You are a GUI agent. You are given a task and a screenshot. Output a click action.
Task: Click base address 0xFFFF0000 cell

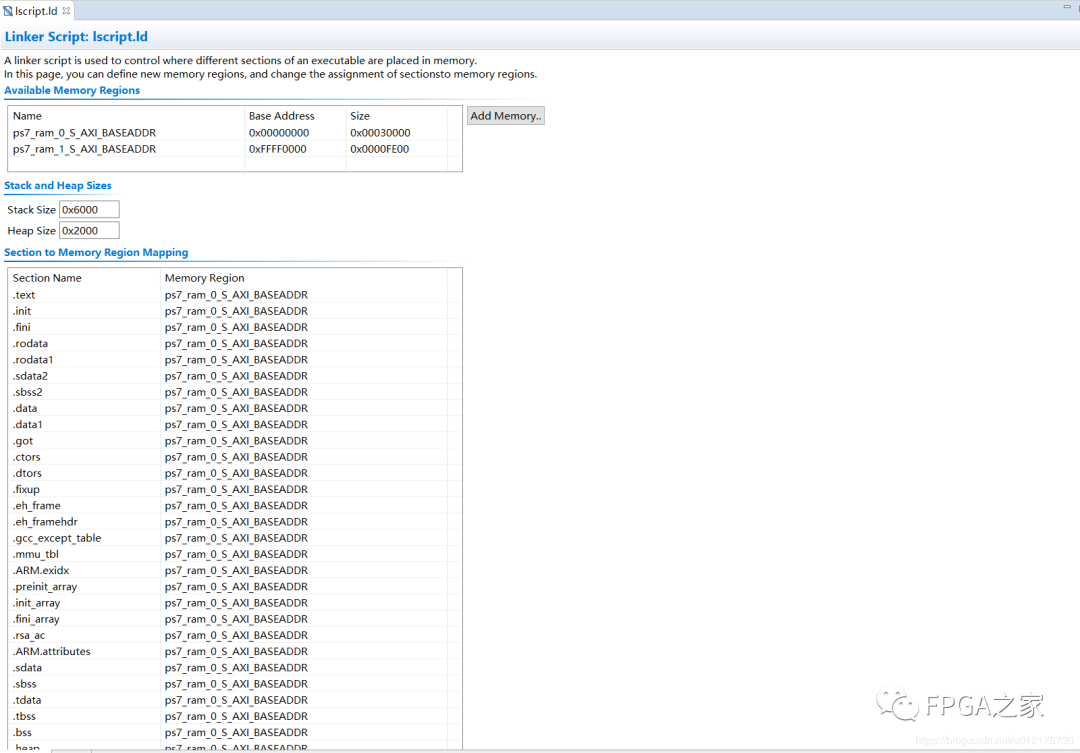click(x=278, y=149)
